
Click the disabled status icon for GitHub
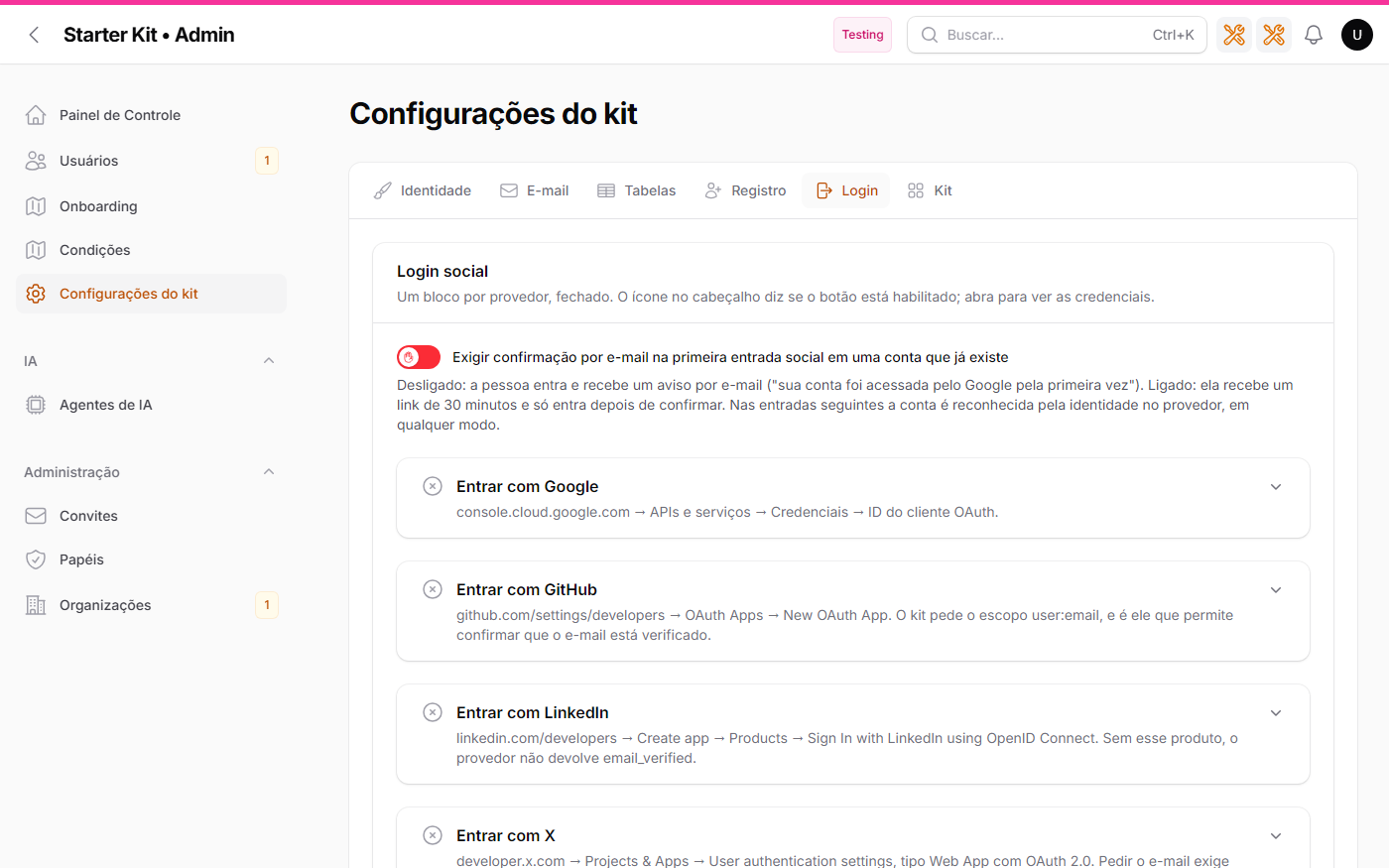(433, 589)
